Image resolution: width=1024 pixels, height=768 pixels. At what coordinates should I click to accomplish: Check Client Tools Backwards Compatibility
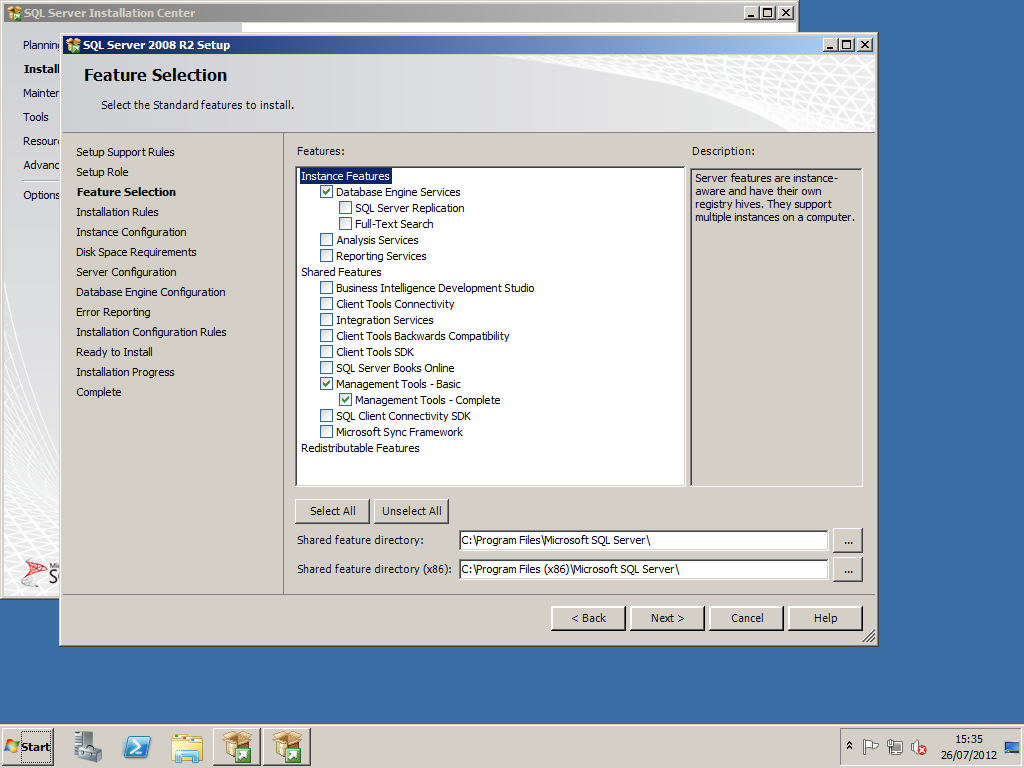(x=327, y=336)
